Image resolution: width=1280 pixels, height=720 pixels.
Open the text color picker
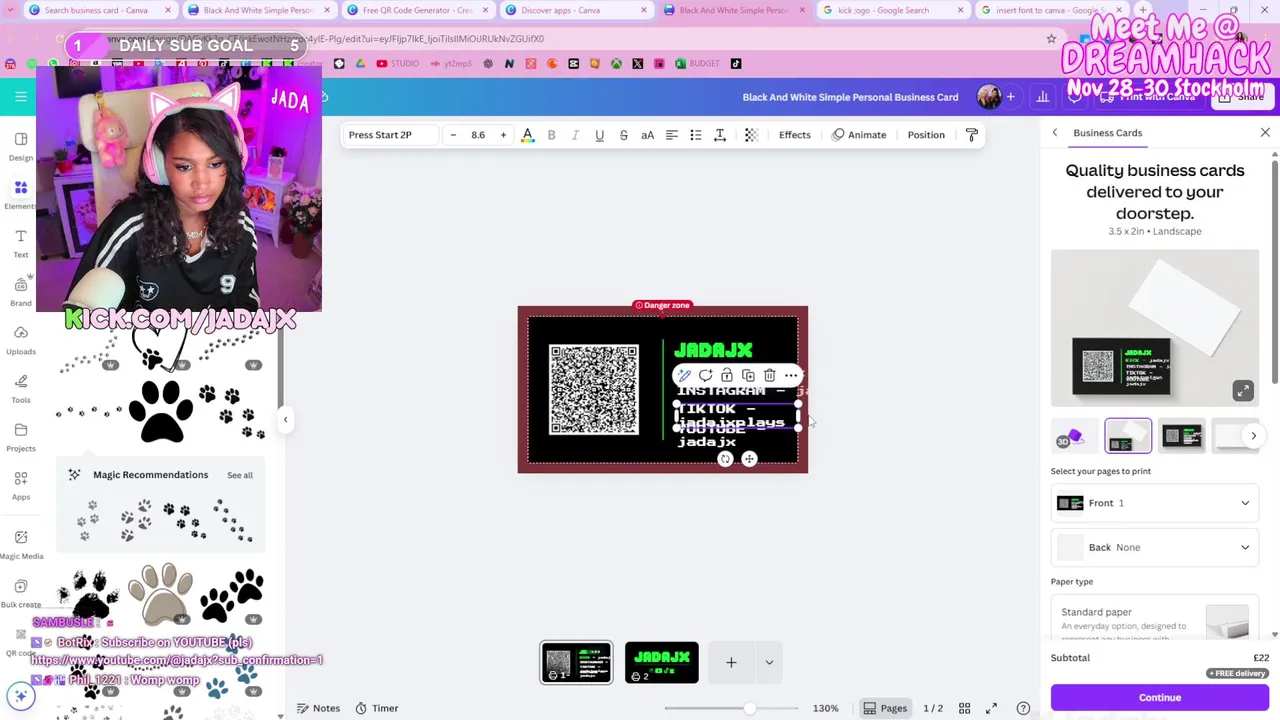click(x=527, y=135)
